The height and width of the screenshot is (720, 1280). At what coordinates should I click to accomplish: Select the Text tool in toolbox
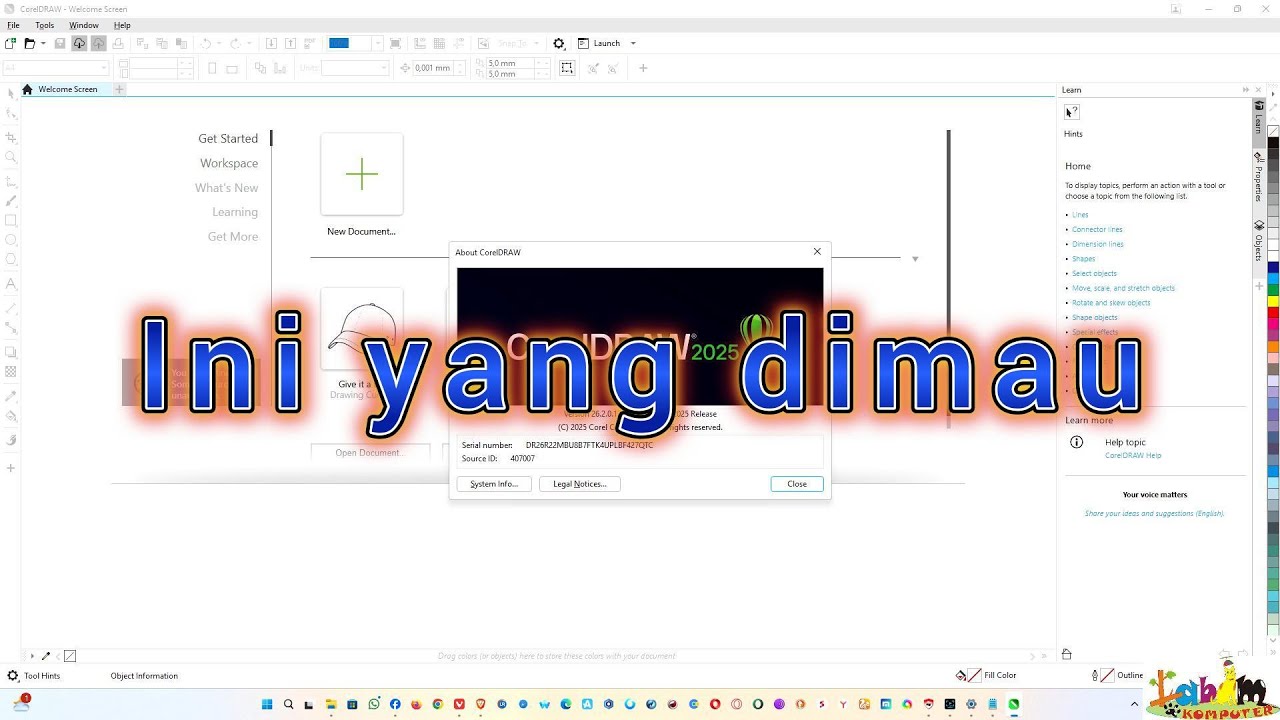[11, 284]
